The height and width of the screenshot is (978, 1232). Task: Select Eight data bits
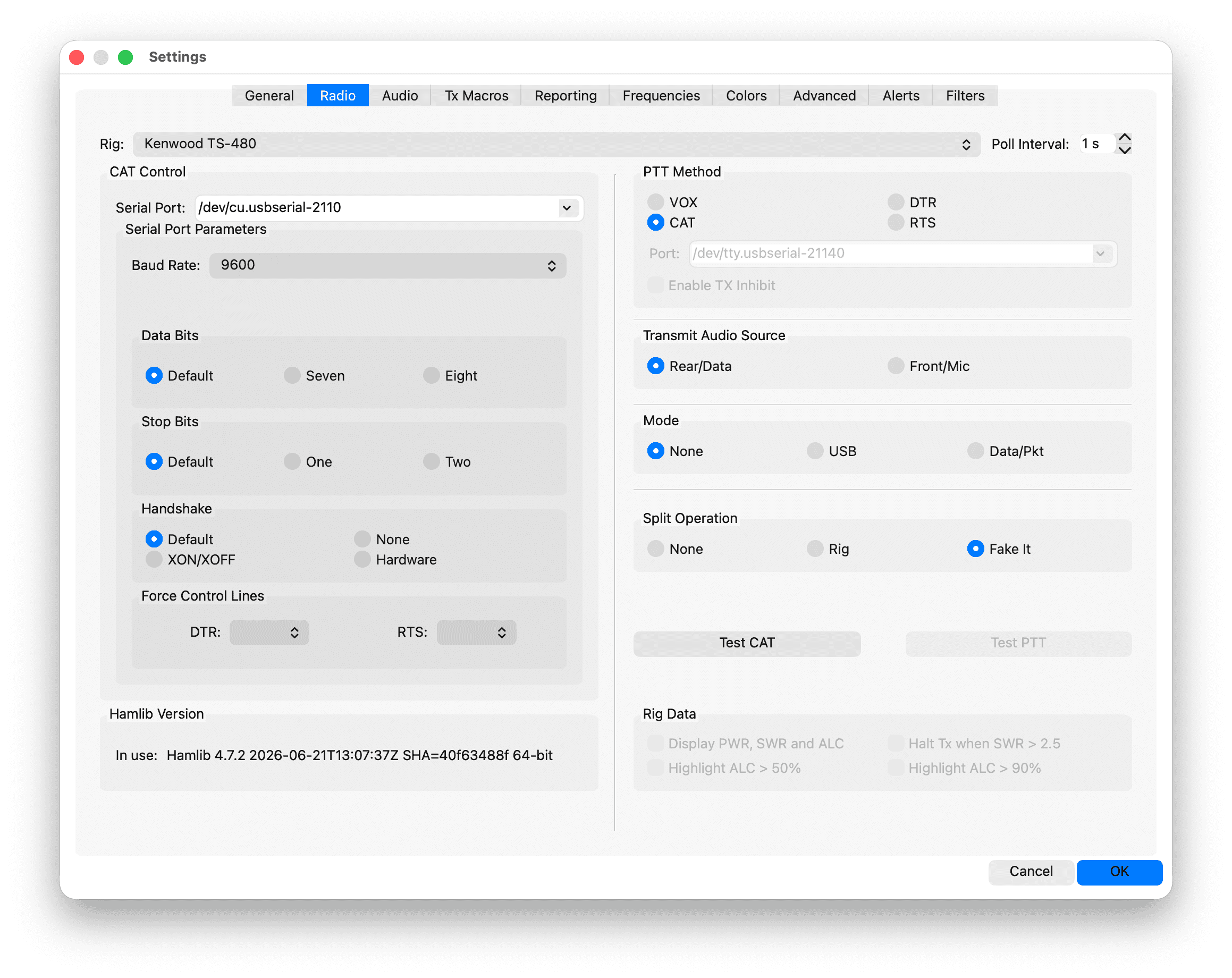tap(450, 376)
